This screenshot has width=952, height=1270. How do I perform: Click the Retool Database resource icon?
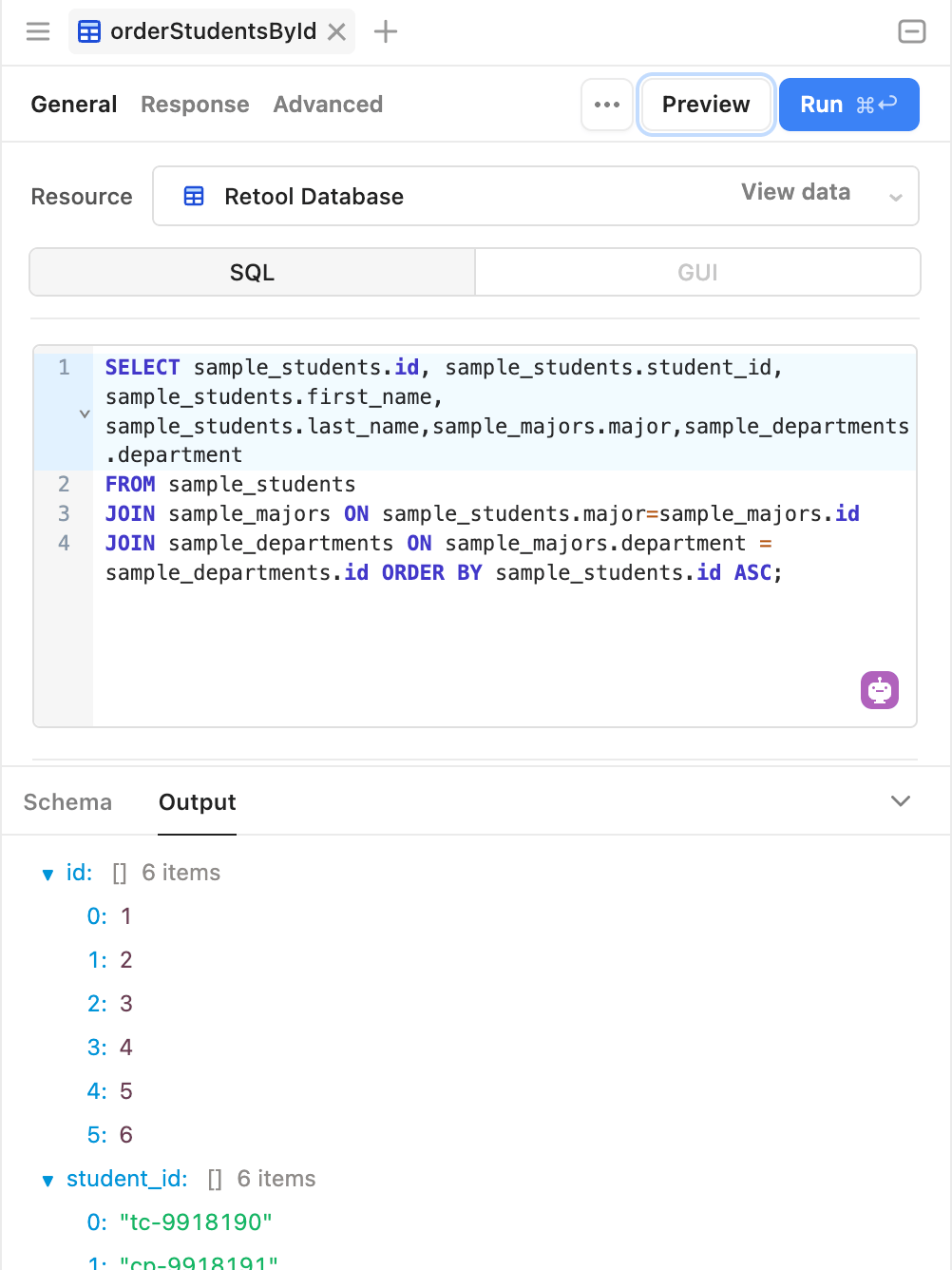pyautogui.click(x=194, y=196)
